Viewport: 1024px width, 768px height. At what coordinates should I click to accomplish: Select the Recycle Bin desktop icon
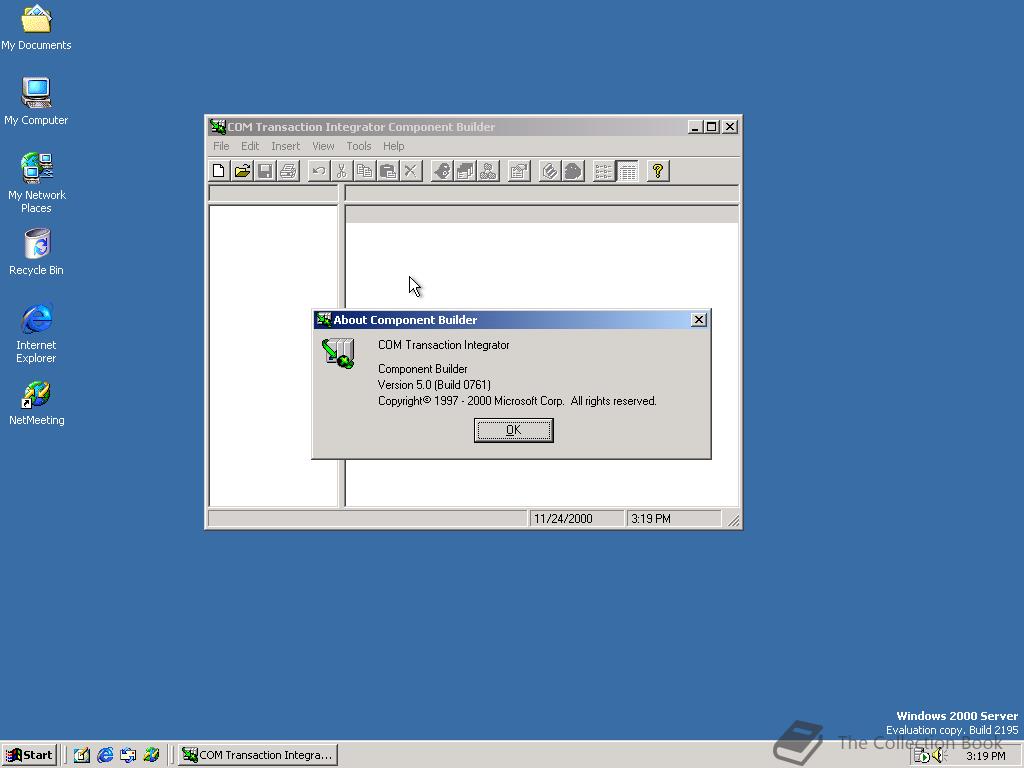click(37, 252)
